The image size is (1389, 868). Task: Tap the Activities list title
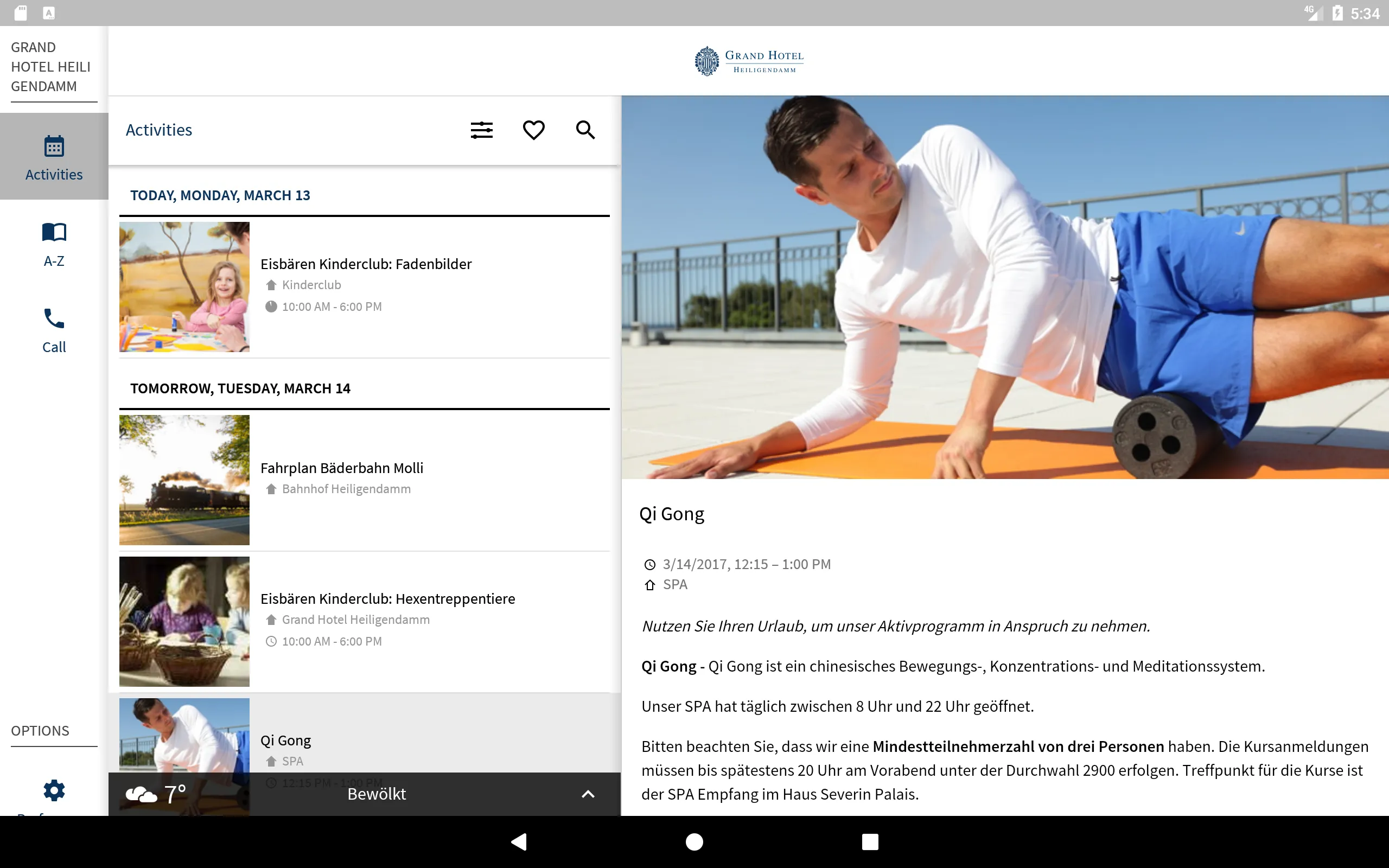159,130
